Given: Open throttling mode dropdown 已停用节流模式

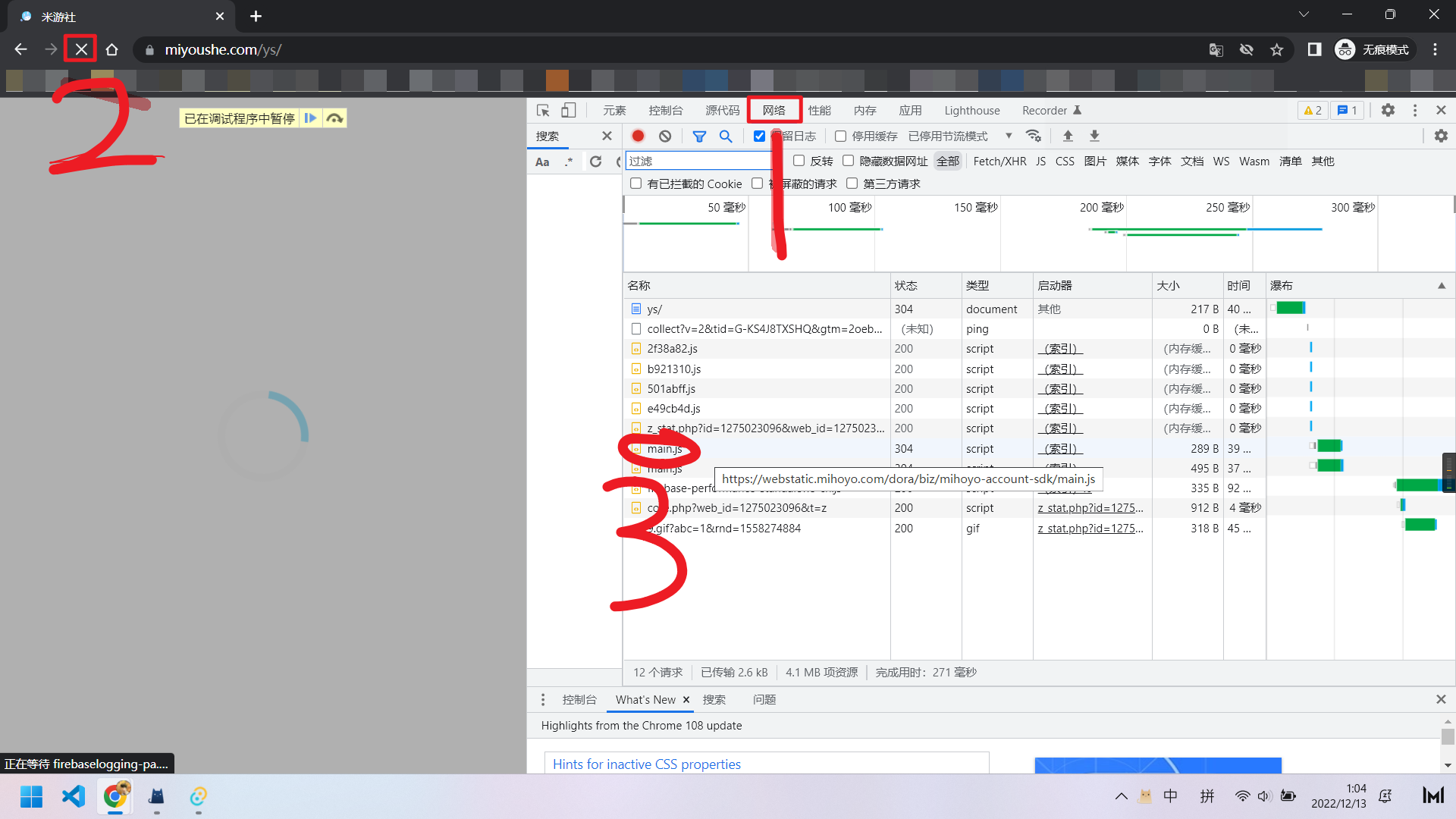Looking at the screenshot, I should tap(960, 136).
